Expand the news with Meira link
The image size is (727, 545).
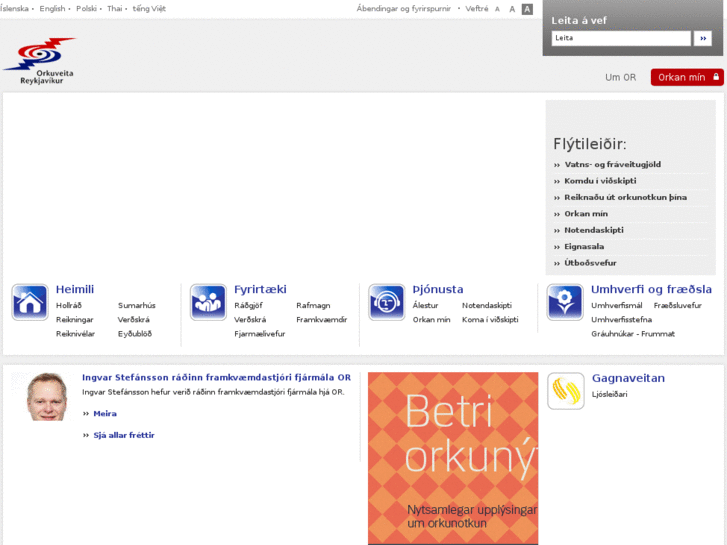(105, 413)
